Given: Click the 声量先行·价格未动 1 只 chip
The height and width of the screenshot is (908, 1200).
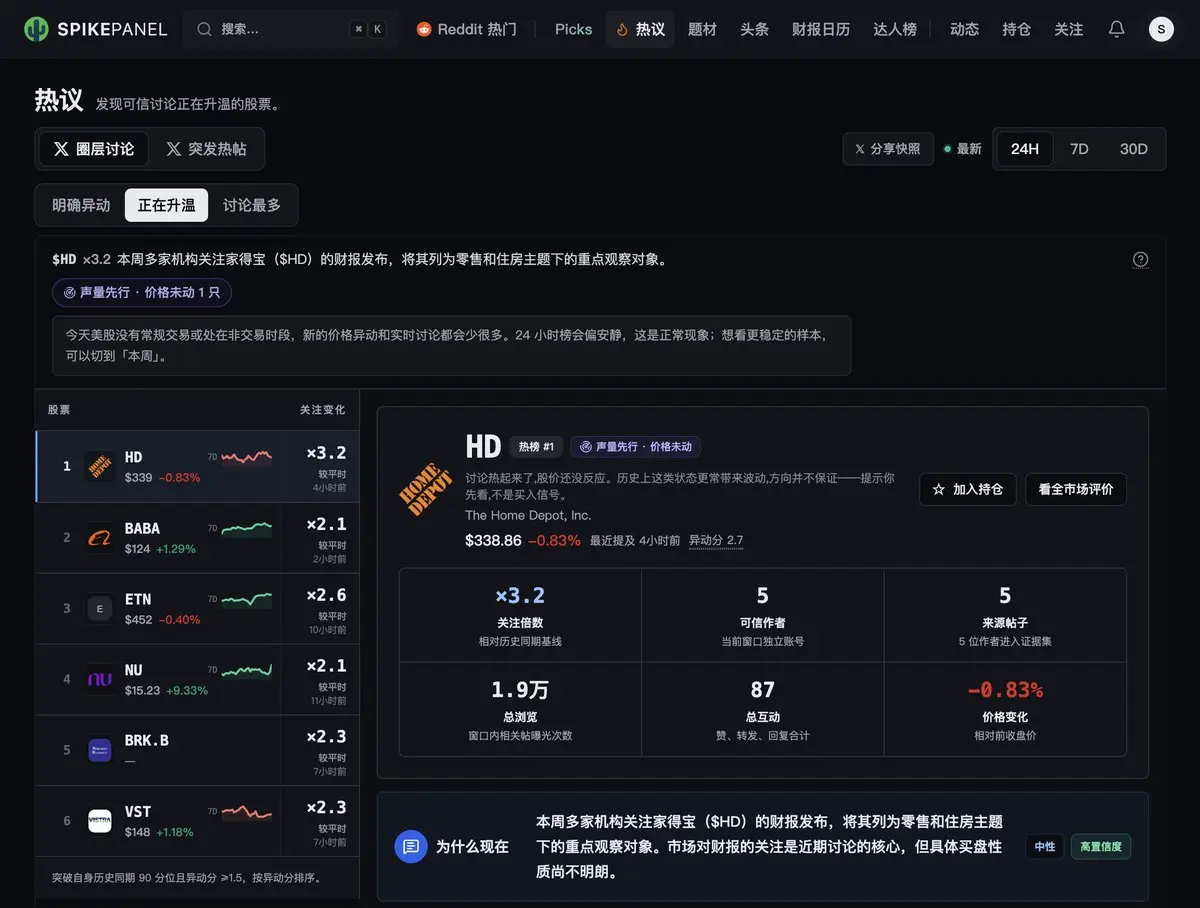Looking at the screenshot, I should (x=142, y=292).
